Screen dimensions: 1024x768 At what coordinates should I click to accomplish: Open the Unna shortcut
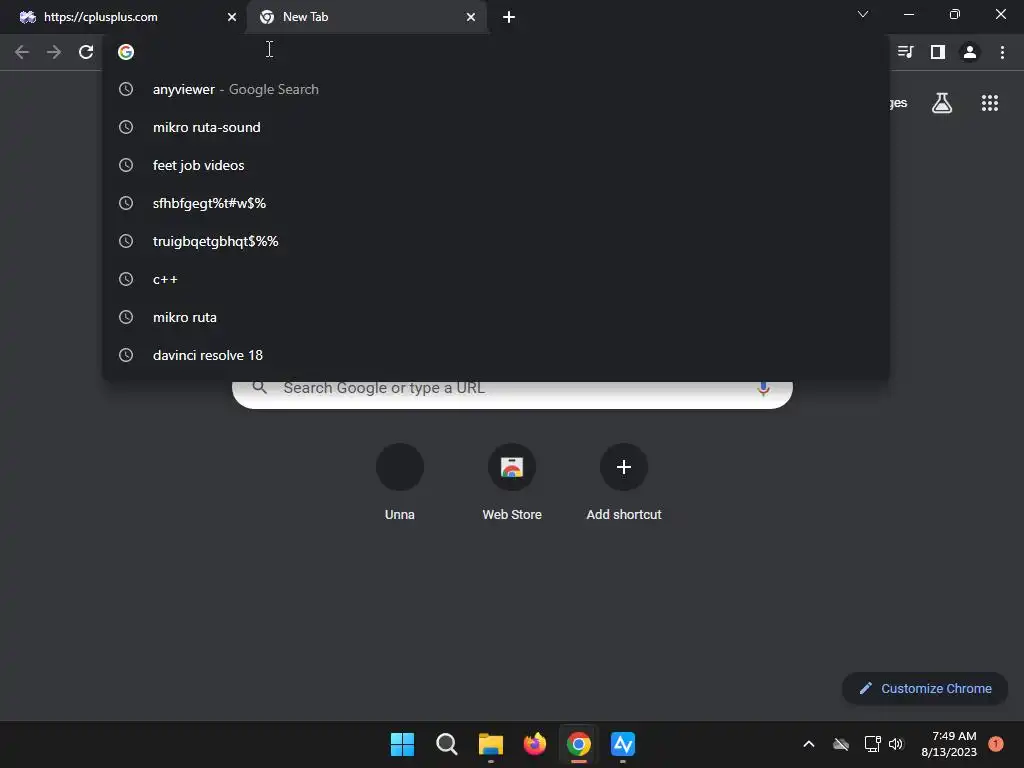400,482
